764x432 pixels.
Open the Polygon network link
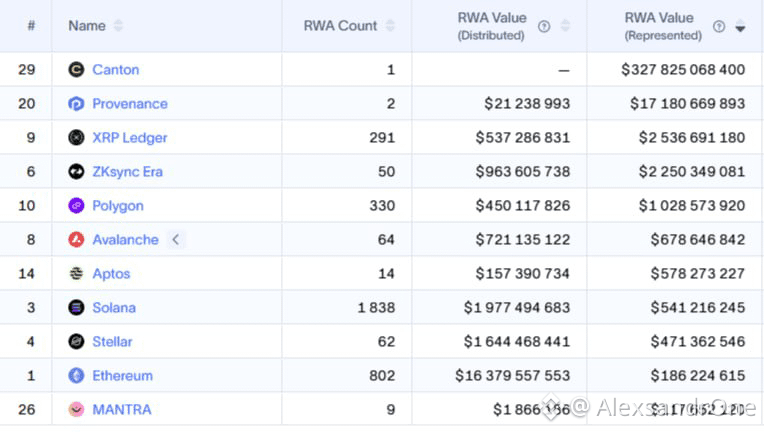118,206
